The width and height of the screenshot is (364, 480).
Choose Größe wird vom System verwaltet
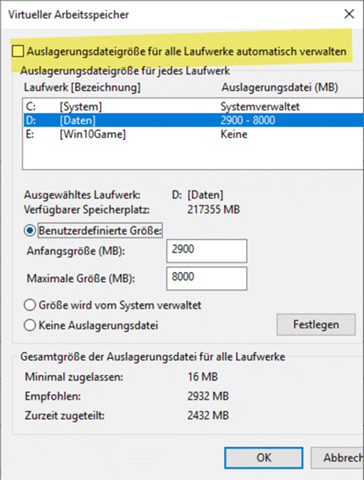click(30, 305)
